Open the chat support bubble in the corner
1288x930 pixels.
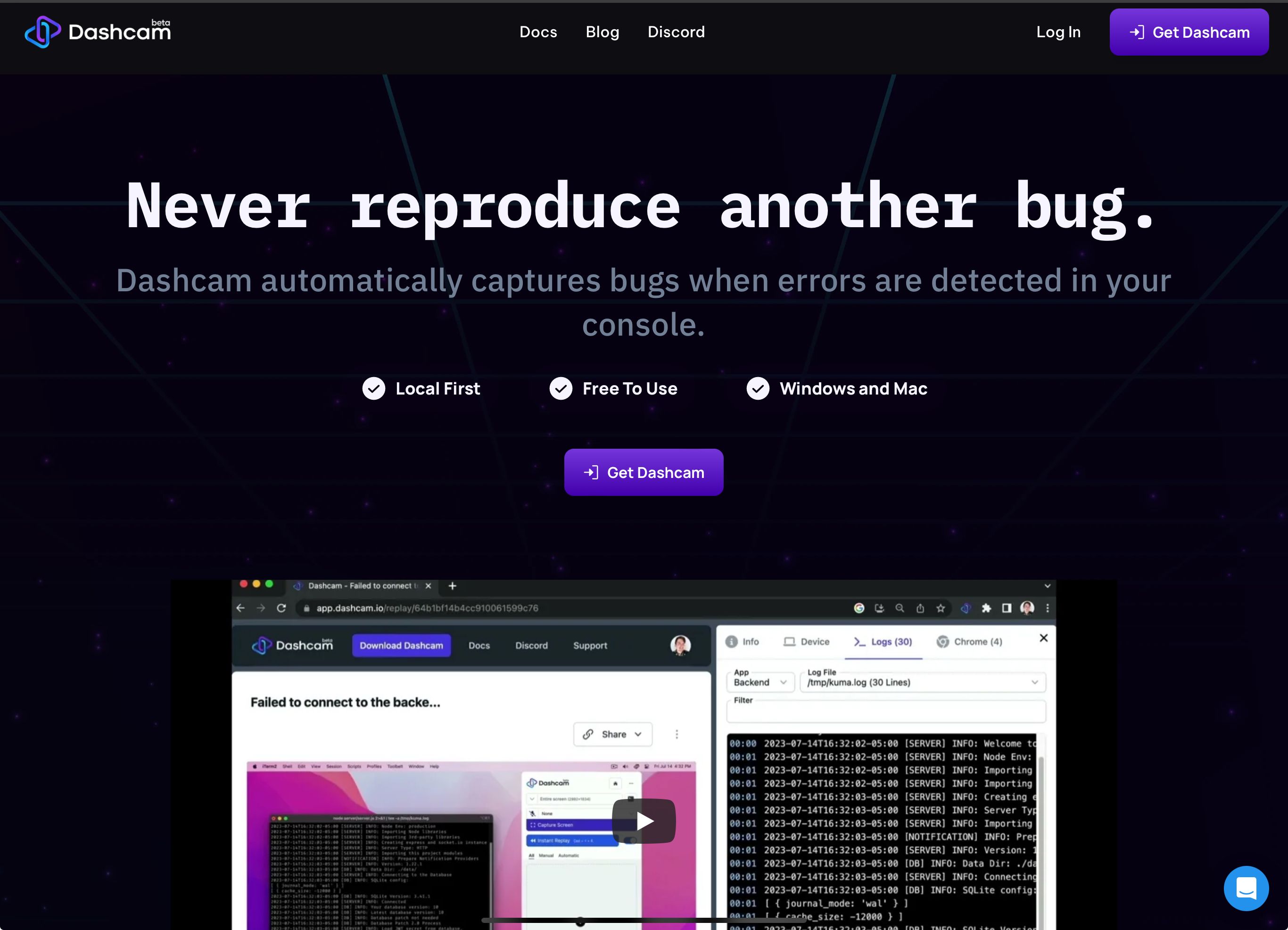tap(1246, 888)
